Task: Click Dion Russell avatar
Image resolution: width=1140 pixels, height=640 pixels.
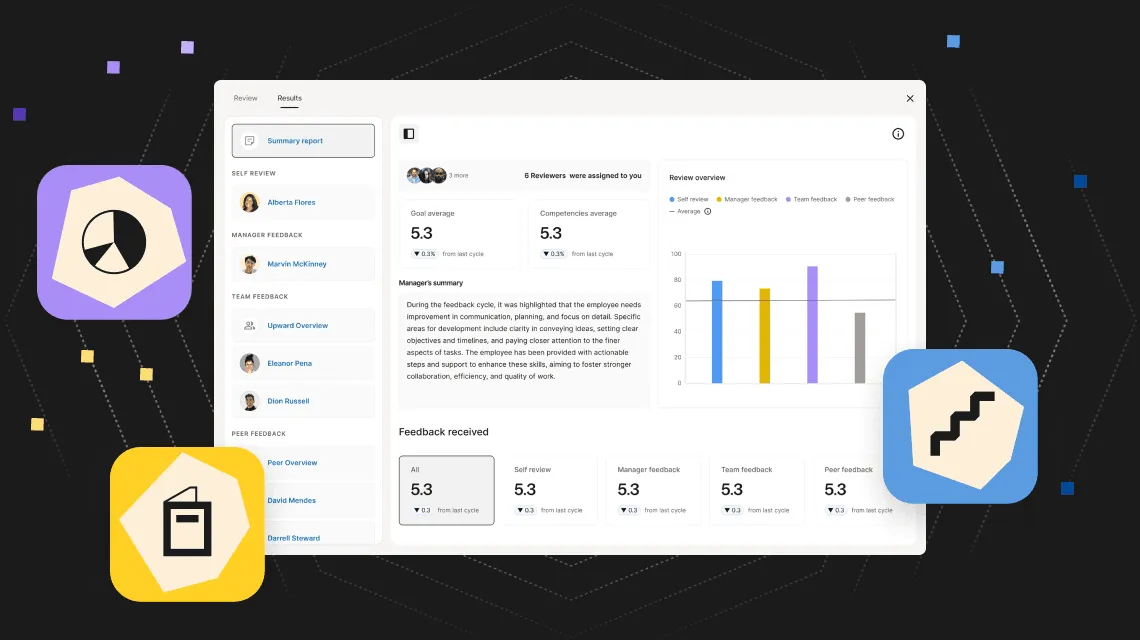Action: pyautogui.click(x=249, y=401)
